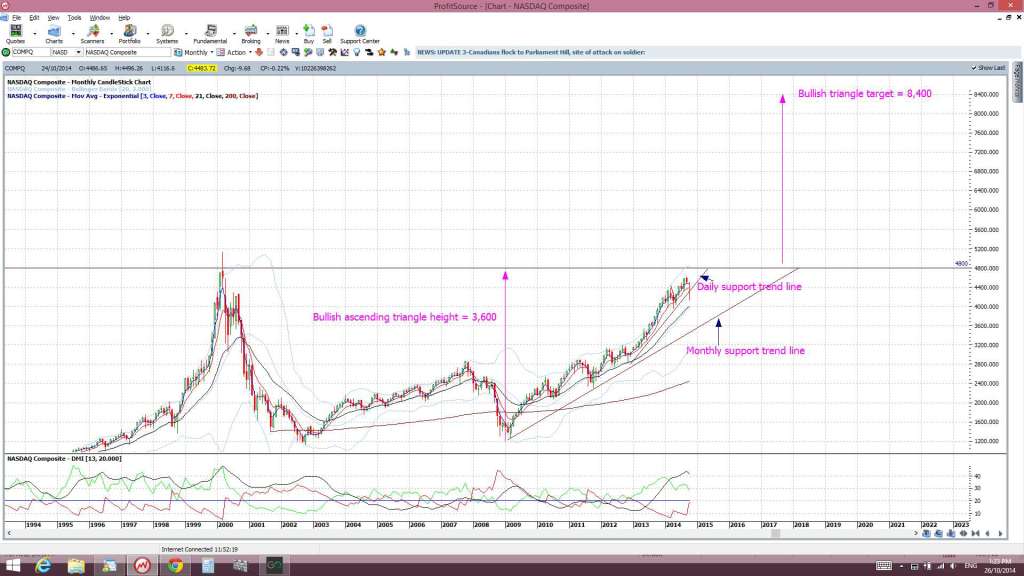Viewport: 1024px width, 576px height.
Task: Open the NASD exchange combo box
Action: (x=67, y=52)
